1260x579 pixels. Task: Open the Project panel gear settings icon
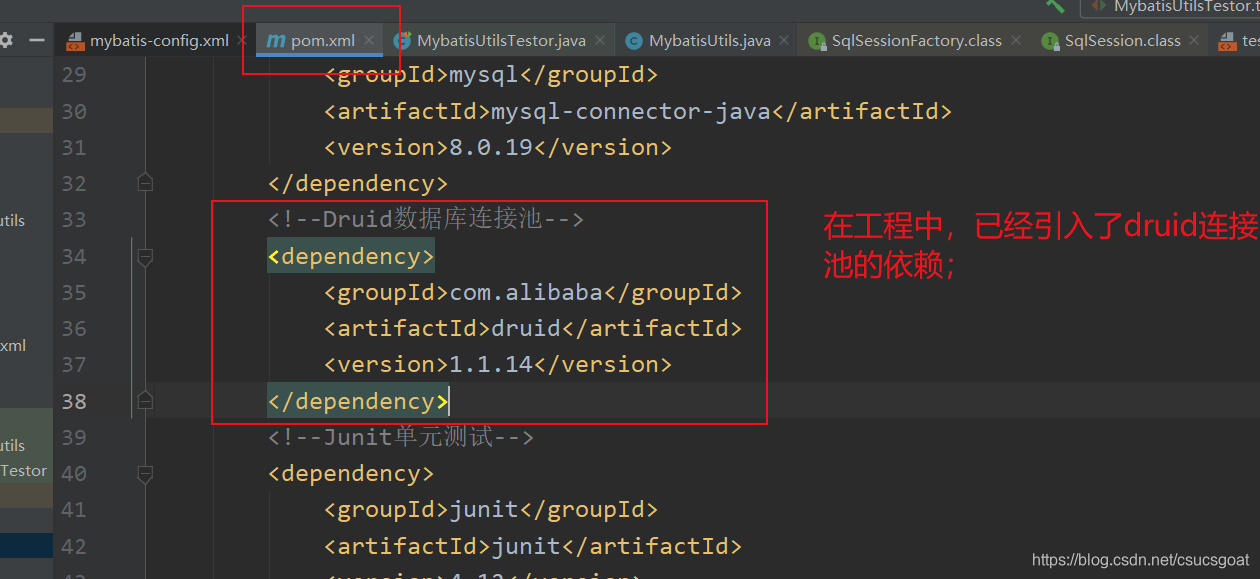pyautogui.click(x=6, y=41)
